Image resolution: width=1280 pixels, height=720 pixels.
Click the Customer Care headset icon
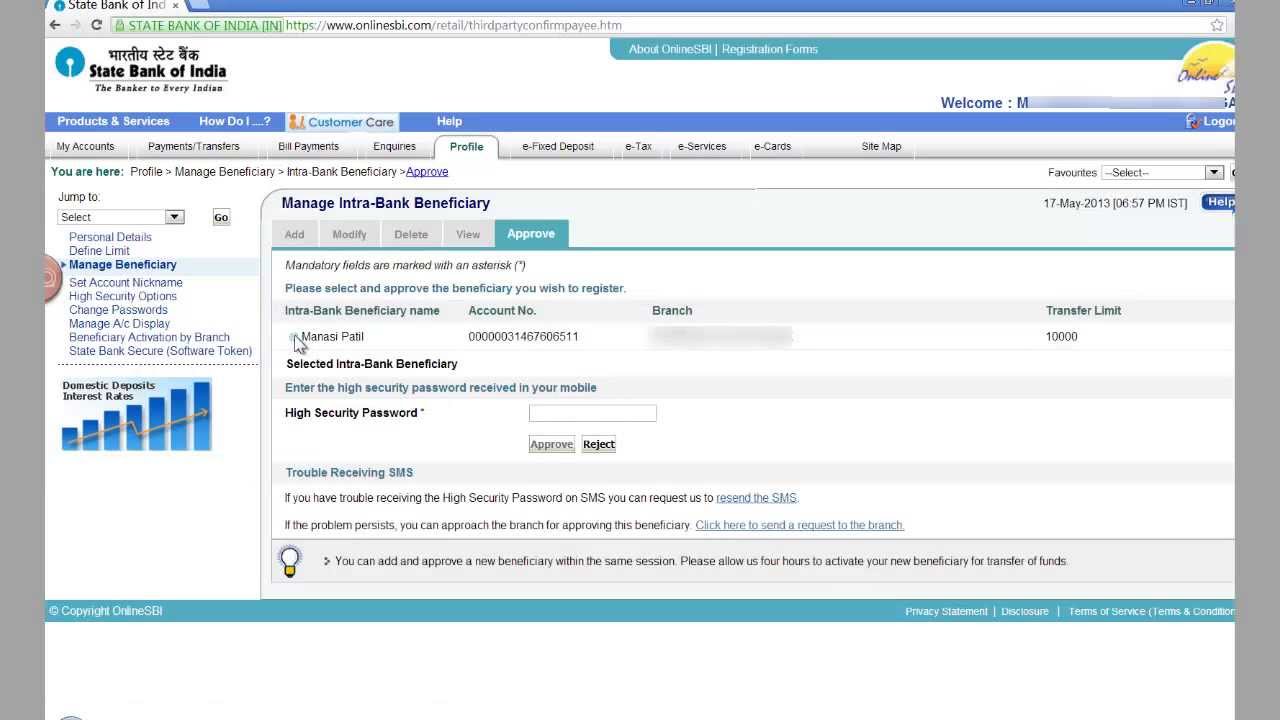point(296,122)
